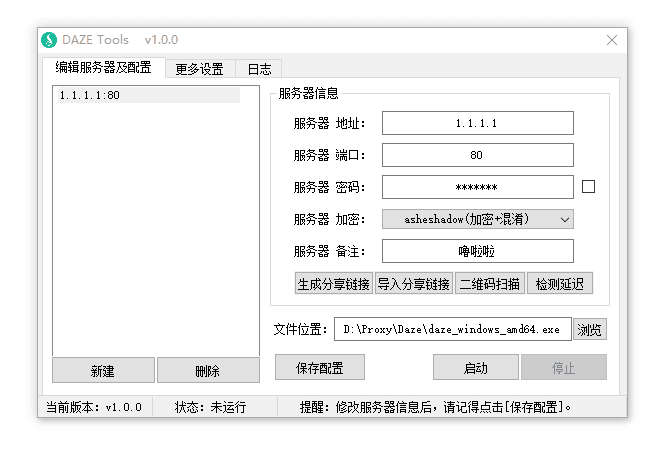Run the 检测延迟 latency test
669x450 pixels.
point(560,283)
